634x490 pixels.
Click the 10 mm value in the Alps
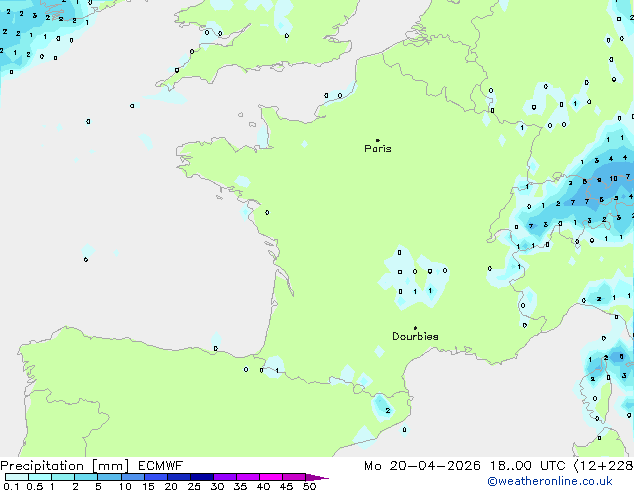pos(614,179)
